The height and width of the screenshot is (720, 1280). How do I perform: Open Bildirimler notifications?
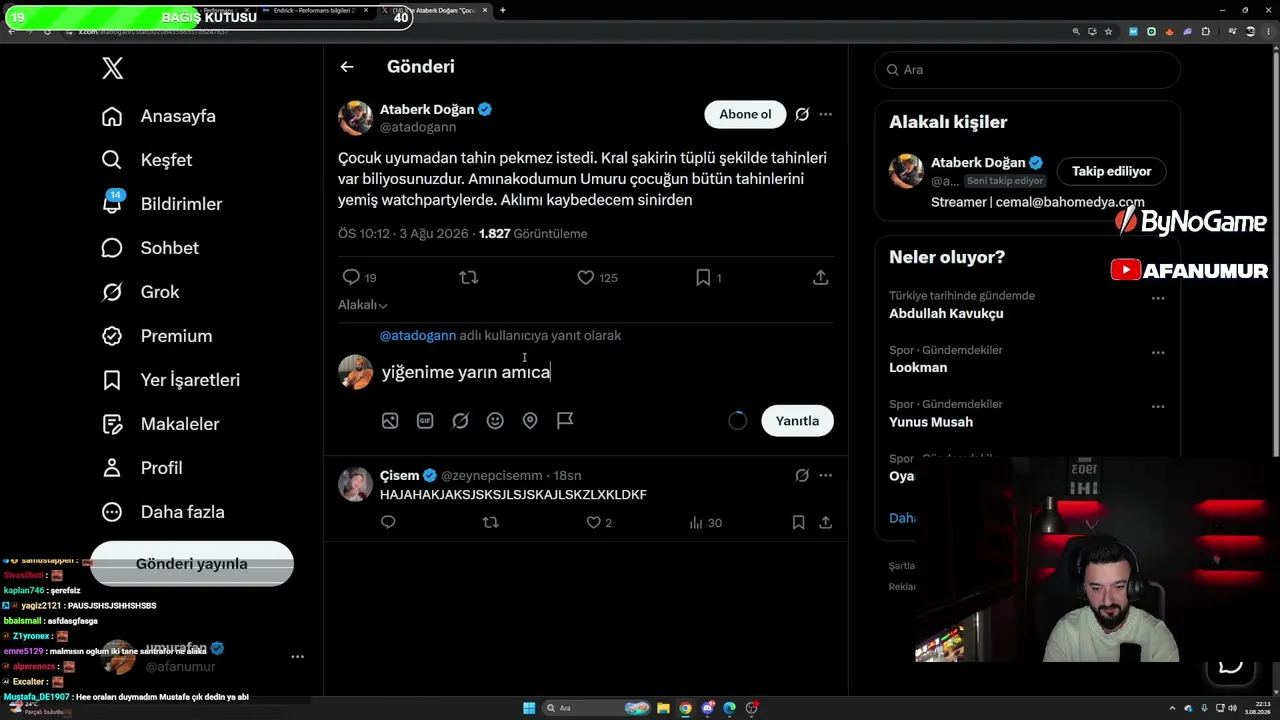pyautogui.click(x=161, y=204)
